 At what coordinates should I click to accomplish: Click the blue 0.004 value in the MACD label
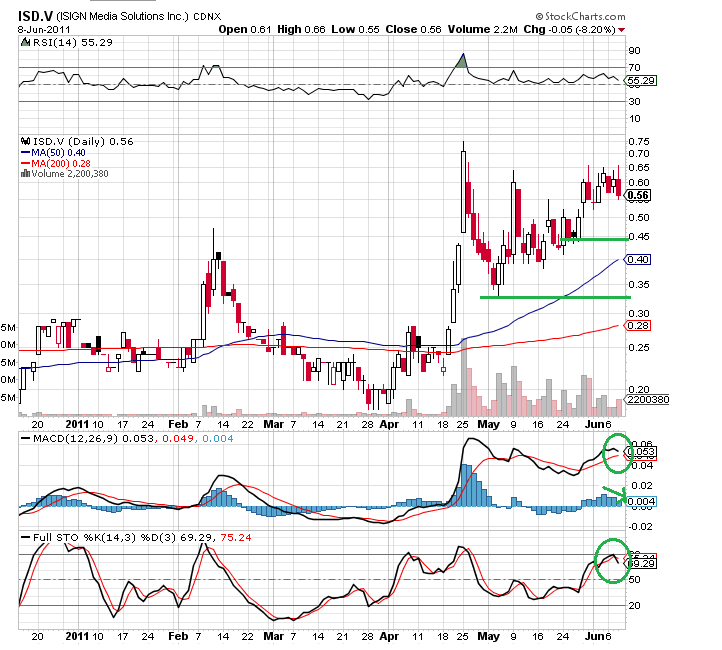tap(218, 439)
